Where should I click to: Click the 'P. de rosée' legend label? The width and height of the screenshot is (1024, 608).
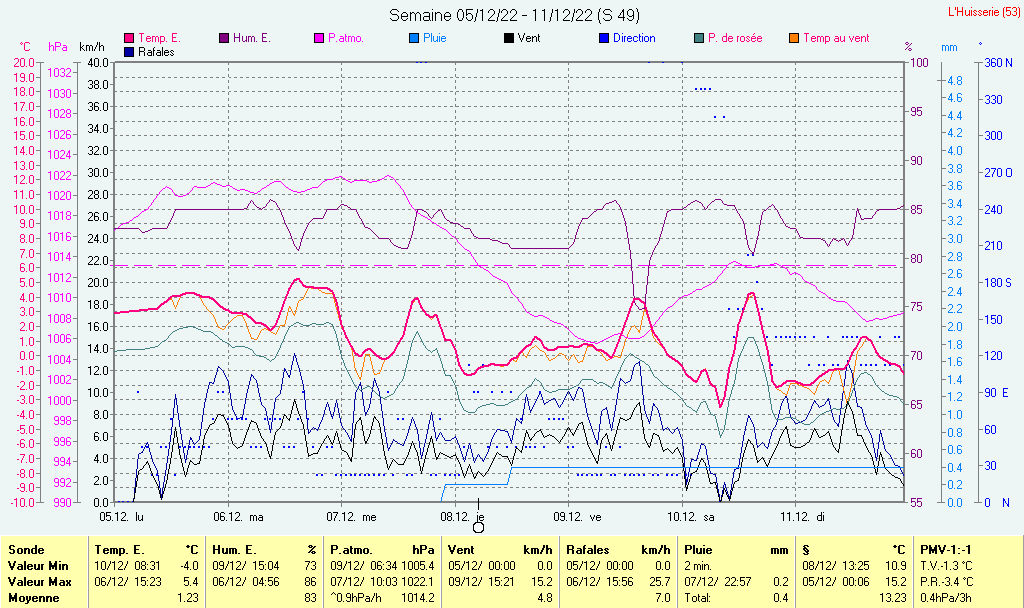pos(735,39)
